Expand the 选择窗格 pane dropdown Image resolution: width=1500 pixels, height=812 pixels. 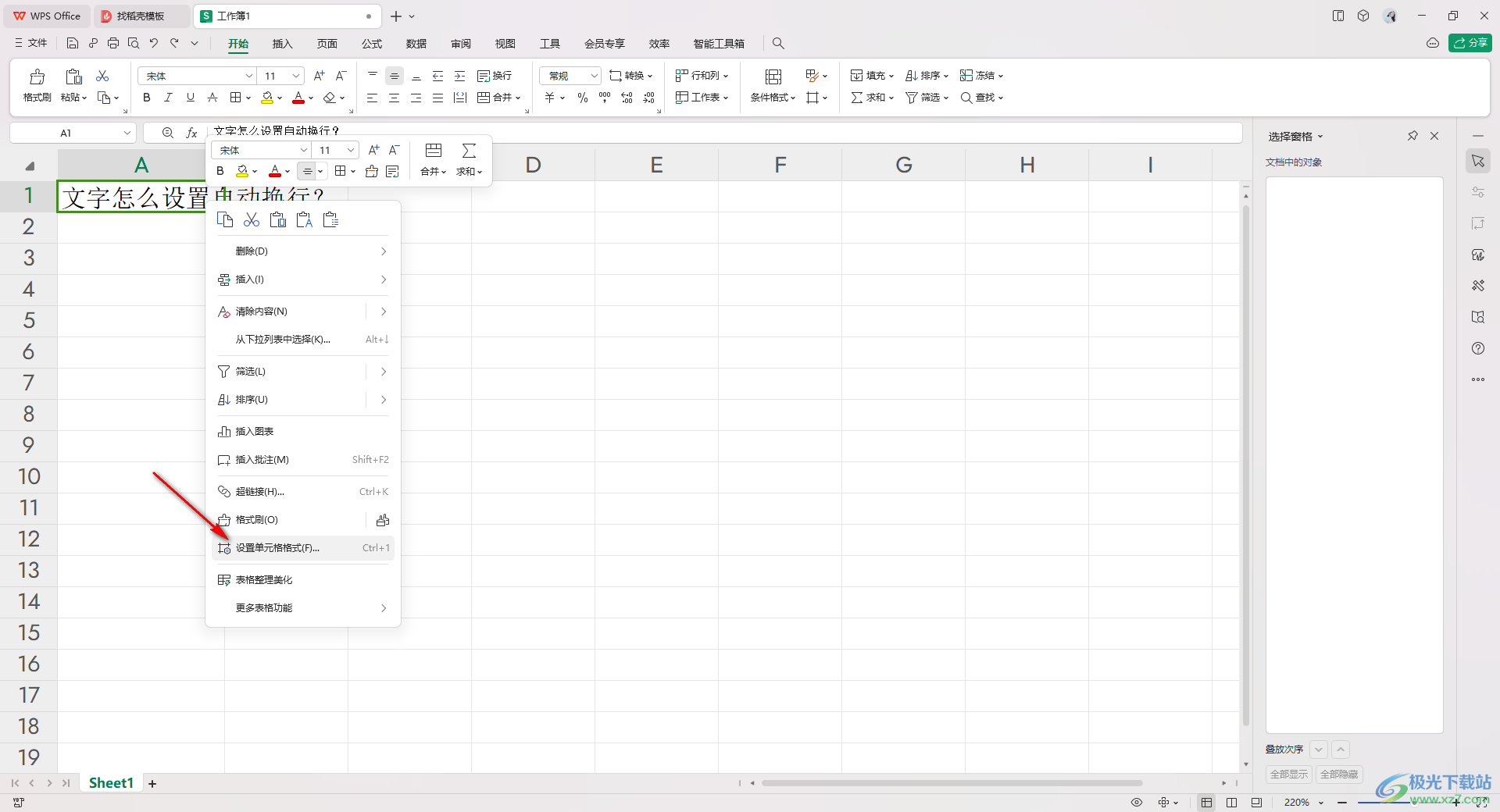point(1320,137)
